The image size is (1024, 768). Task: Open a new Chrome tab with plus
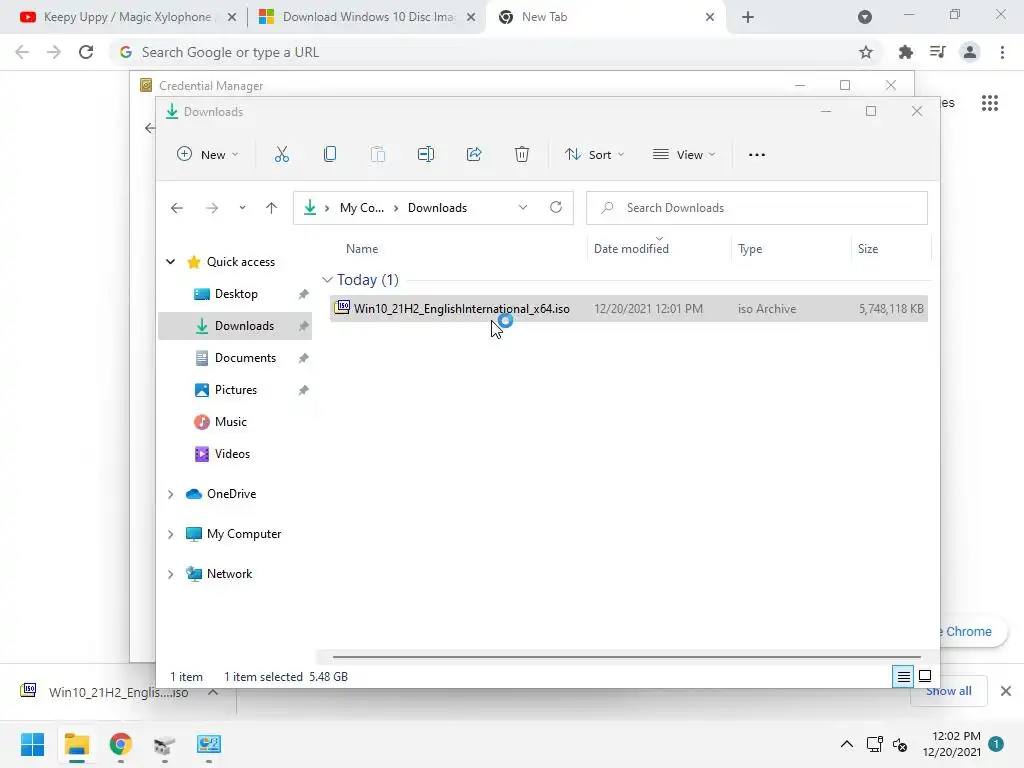pyautogui.click(x=748, y=17)
